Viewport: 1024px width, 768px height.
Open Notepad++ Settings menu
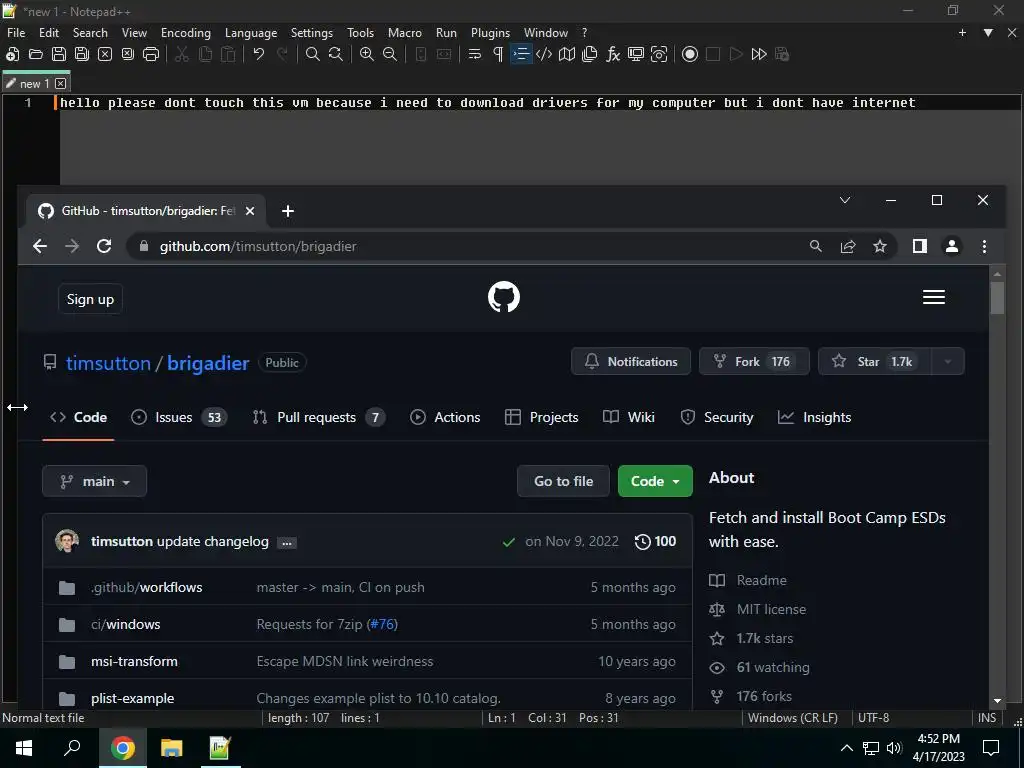pos(312,33)
